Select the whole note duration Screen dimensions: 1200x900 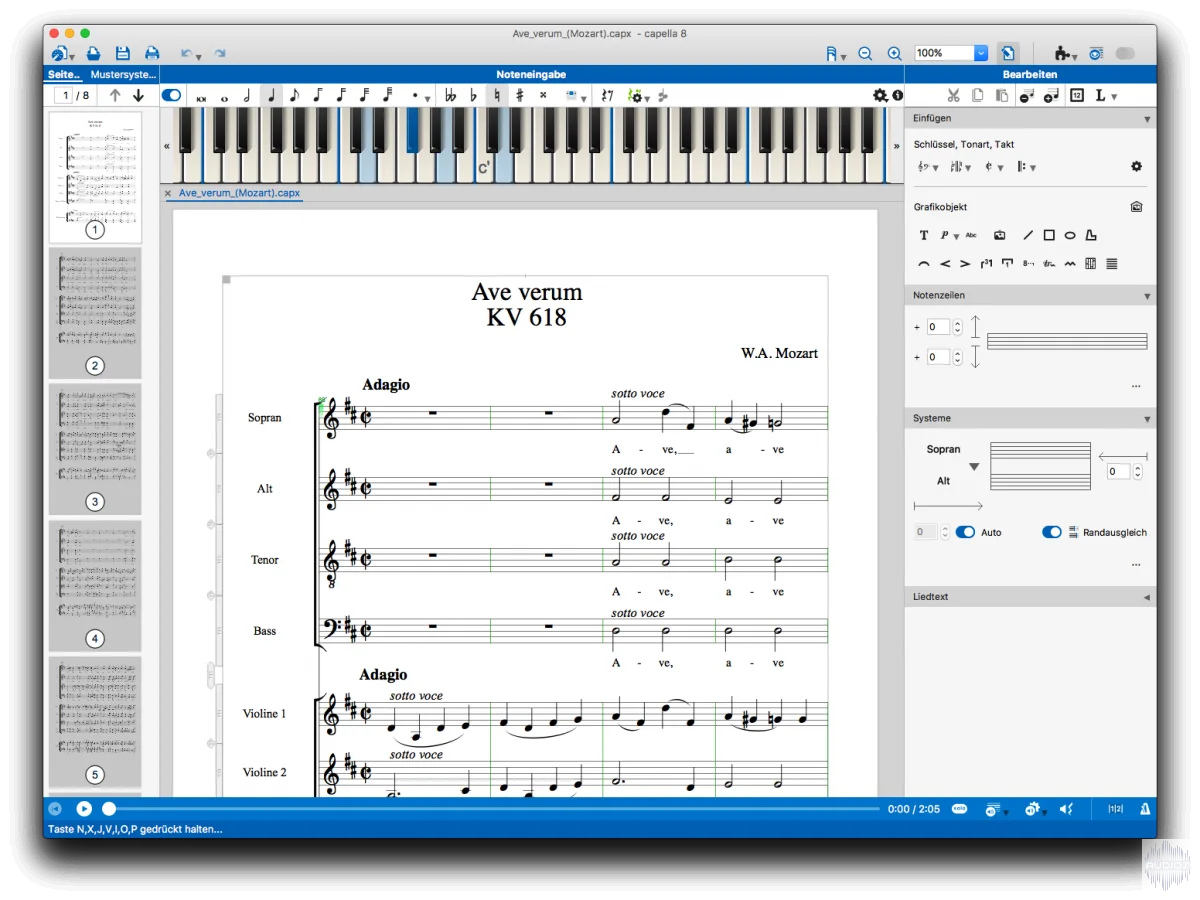(224, 97)
